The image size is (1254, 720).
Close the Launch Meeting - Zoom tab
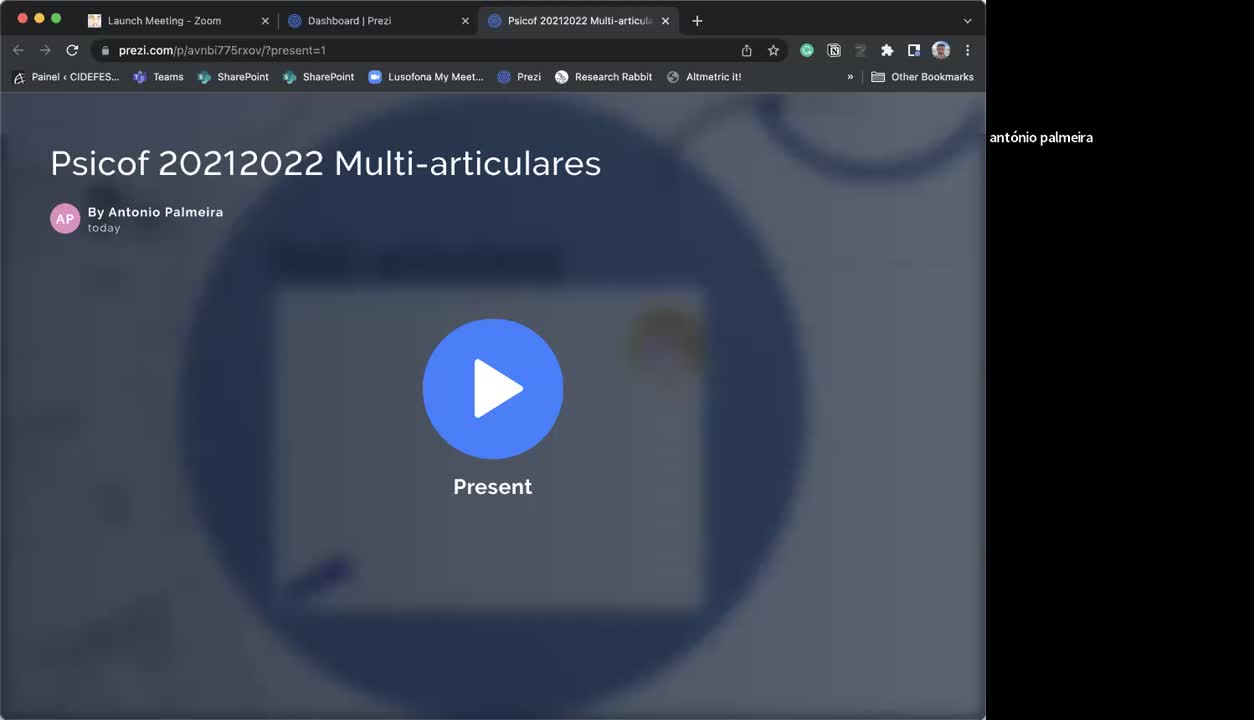pos(265,21)
